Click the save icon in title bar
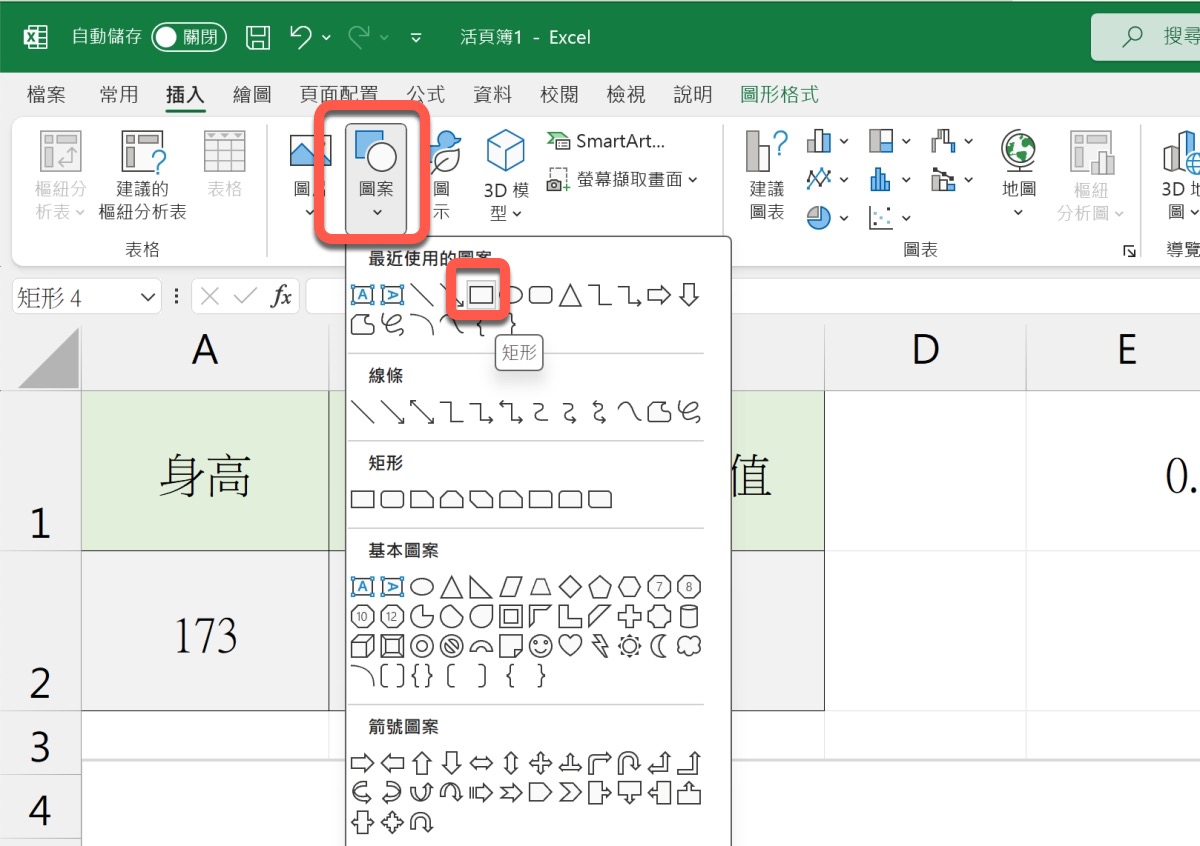The height and width of the screenshot is (846, 1200). tap(258, 38)
